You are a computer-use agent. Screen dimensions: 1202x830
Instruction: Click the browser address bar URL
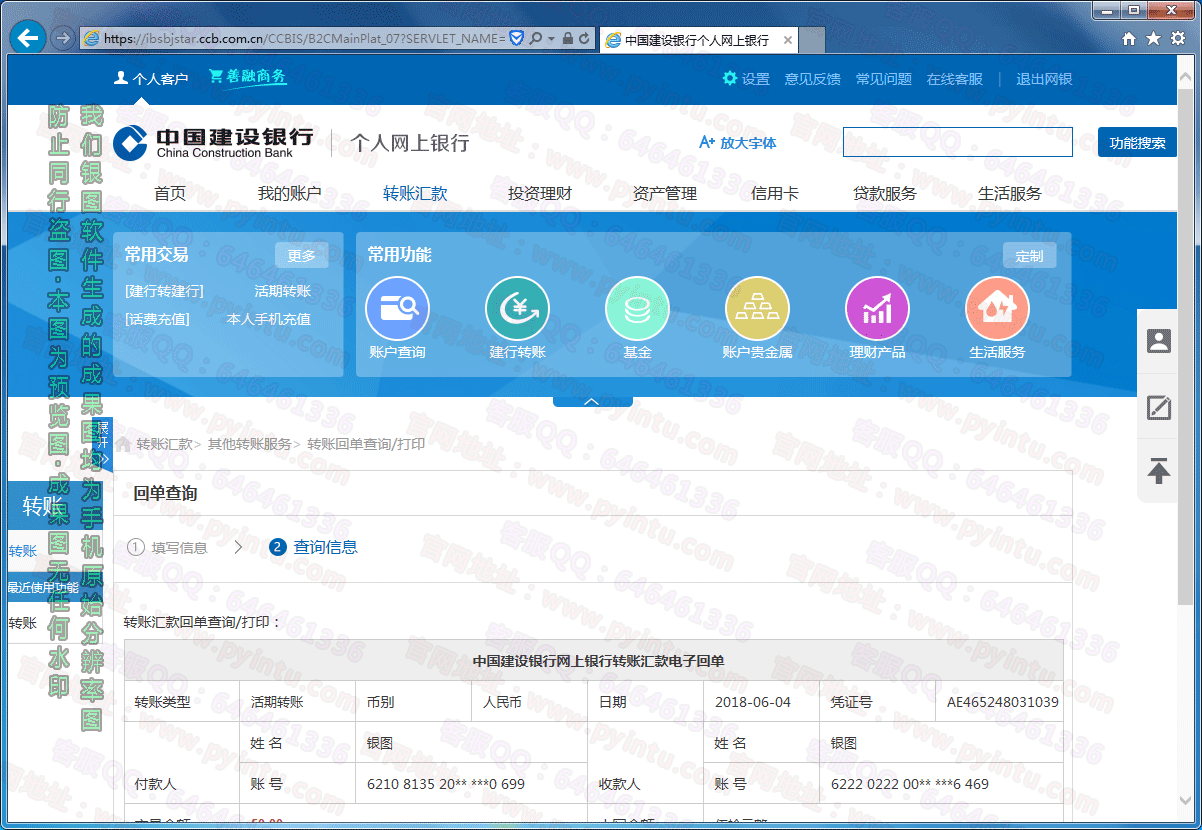click(304, 38)
